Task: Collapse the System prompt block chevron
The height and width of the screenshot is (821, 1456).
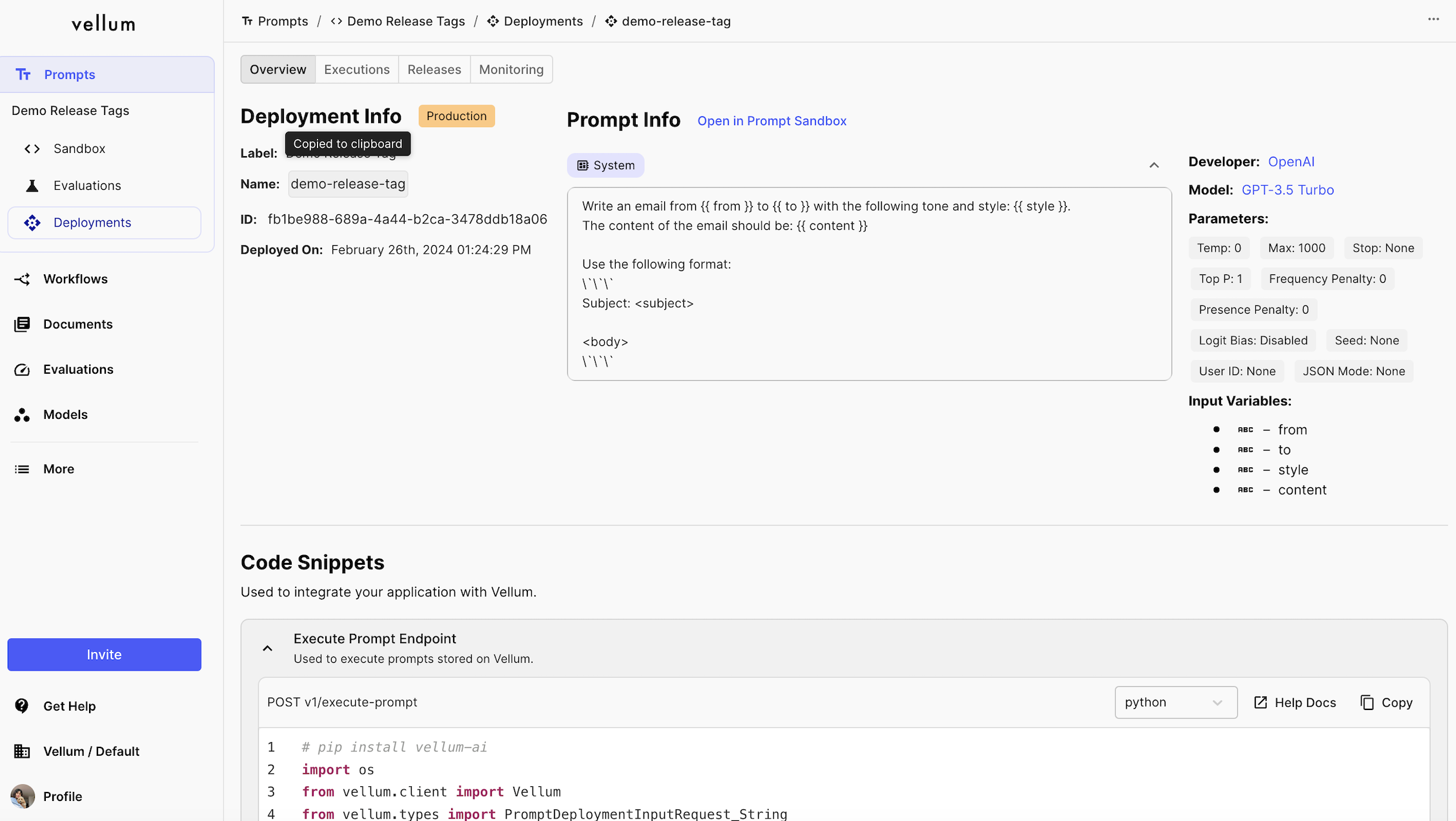Action: coord(1154,165)
